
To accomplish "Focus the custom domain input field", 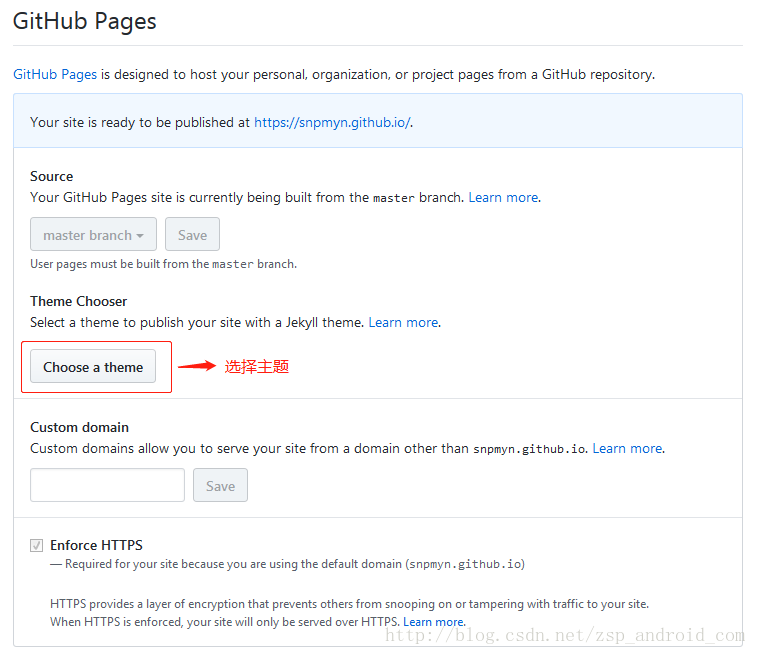I will coord(107,485).
